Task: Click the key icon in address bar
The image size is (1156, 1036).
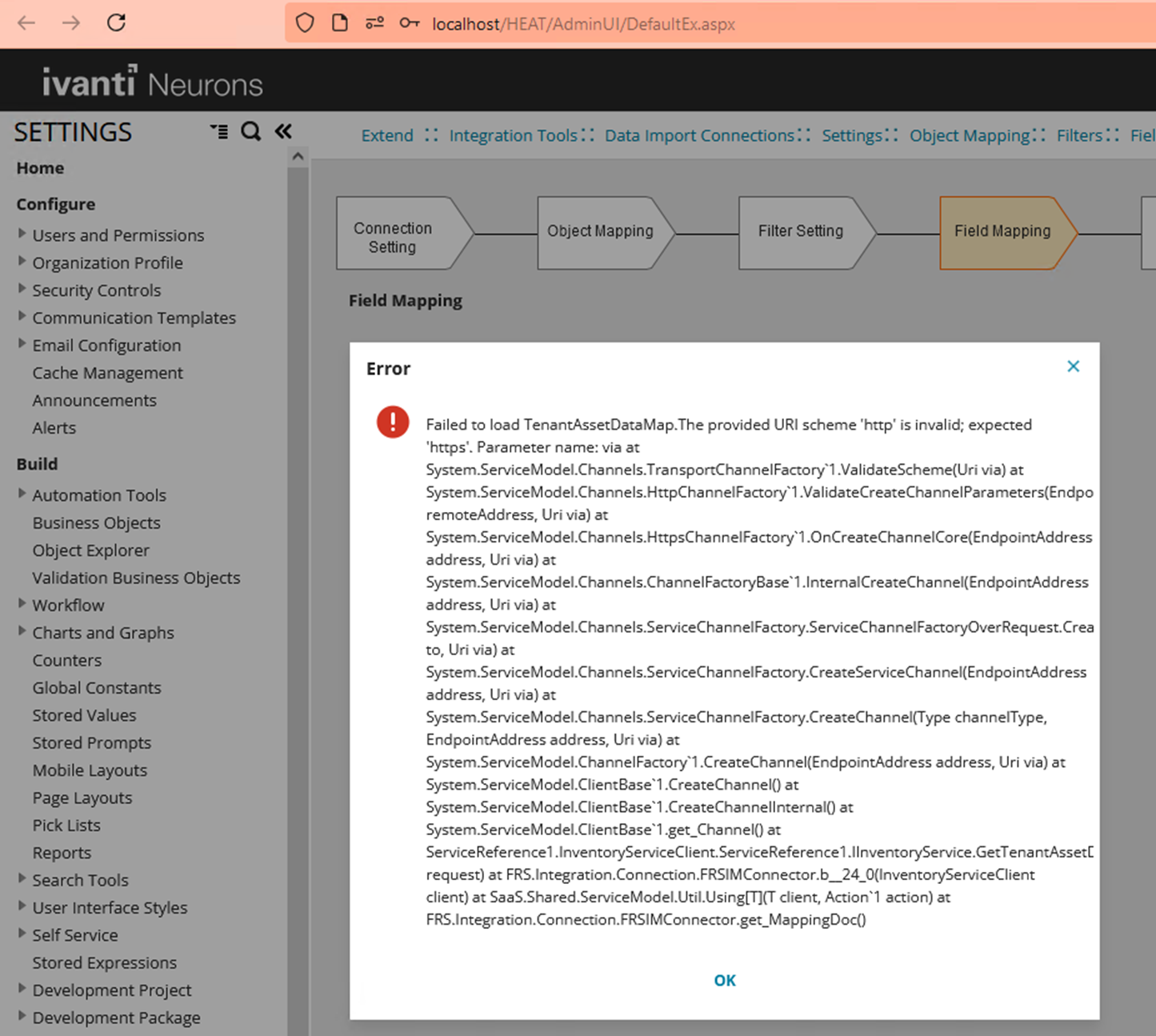Action: [410, 23]
